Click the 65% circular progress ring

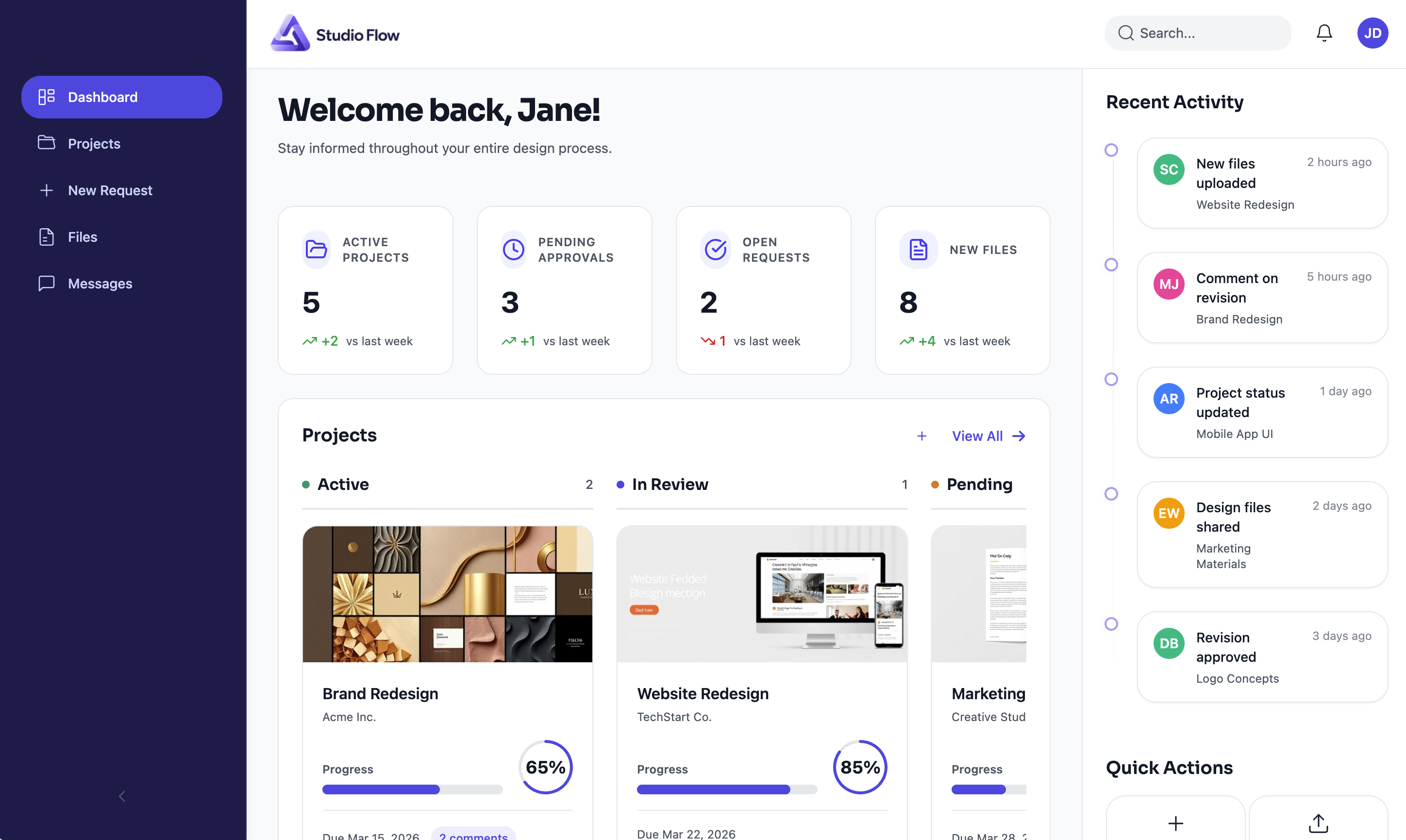tap(545, 767)
